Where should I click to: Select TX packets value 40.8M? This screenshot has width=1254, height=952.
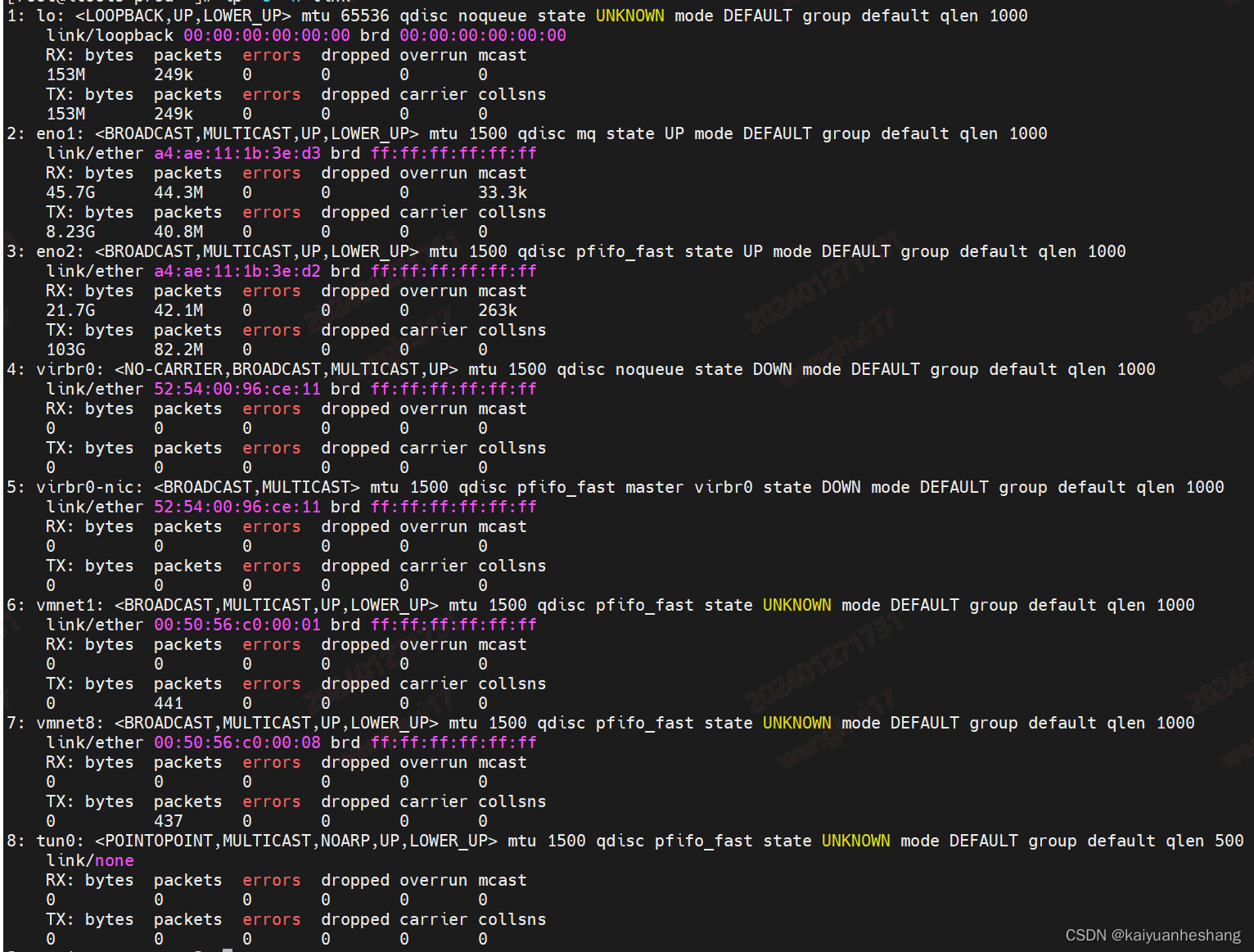(x=178, y=232)
